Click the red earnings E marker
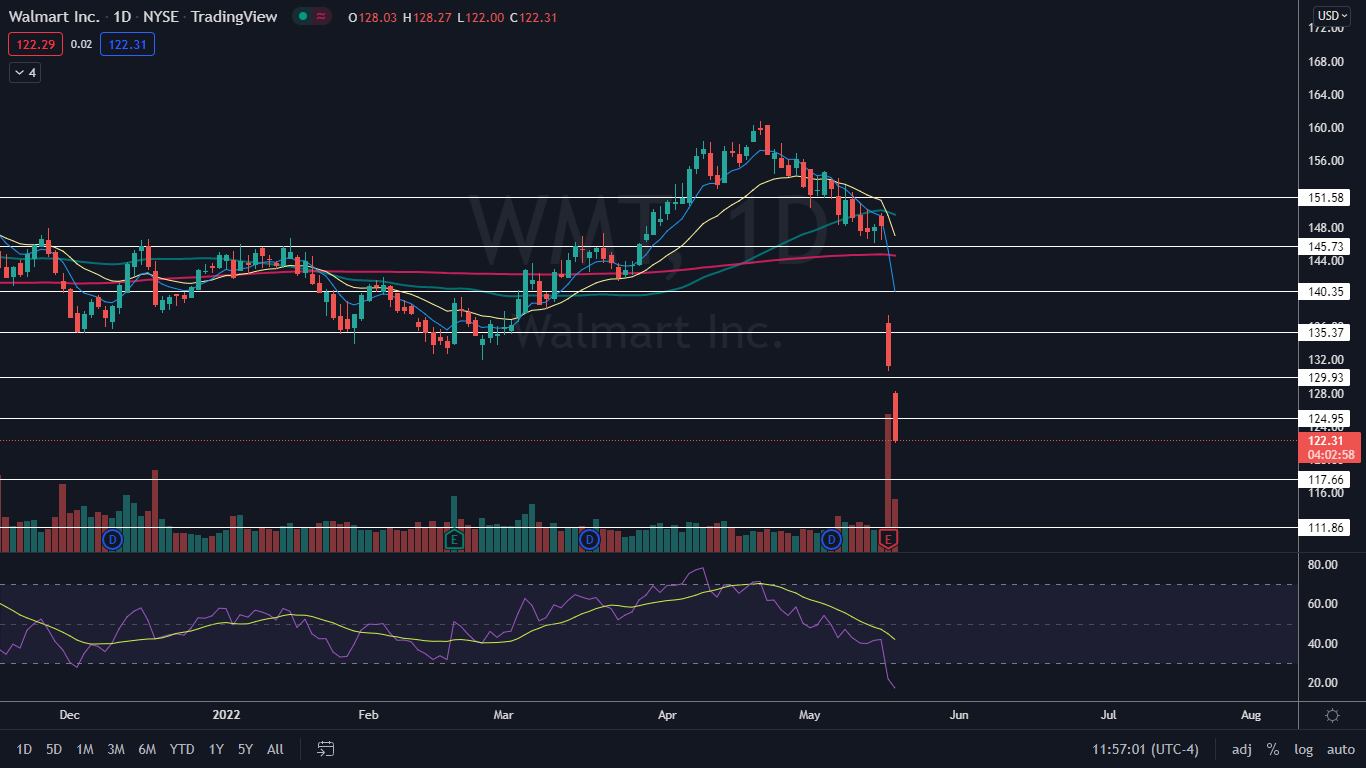Image resolution: width=1366 pixels, height=768 pixels. click(889, 540)
